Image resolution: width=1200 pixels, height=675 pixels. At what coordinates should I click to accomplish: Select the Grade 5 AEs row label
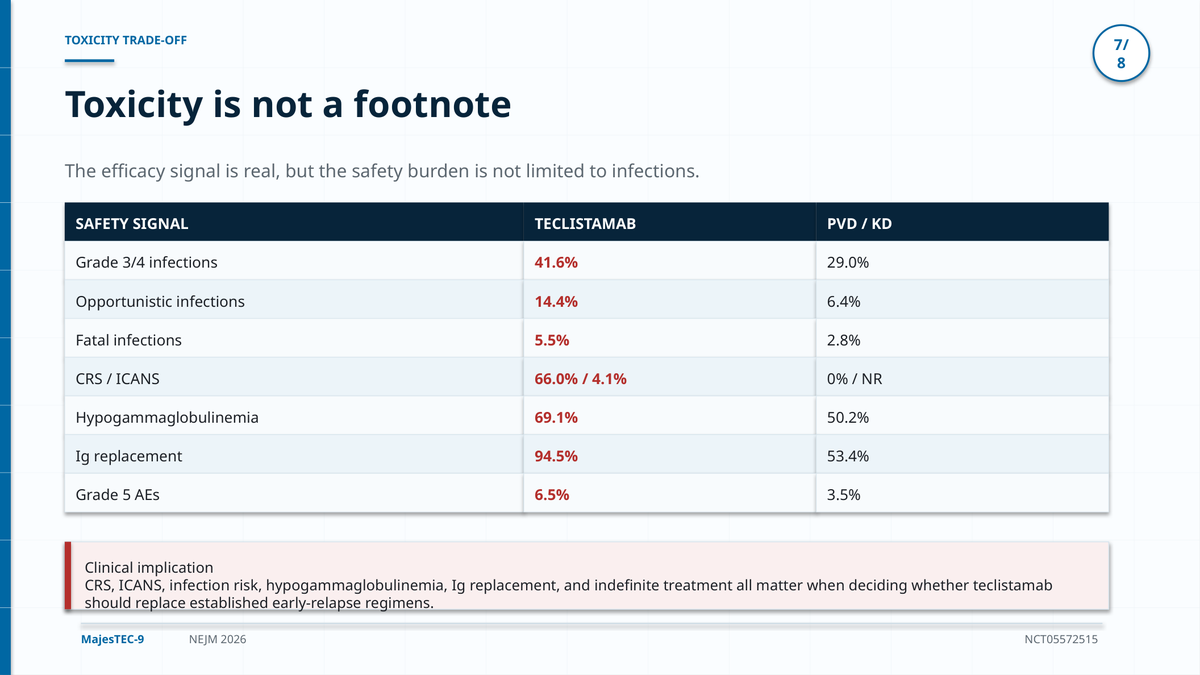(x=118, y=494)
